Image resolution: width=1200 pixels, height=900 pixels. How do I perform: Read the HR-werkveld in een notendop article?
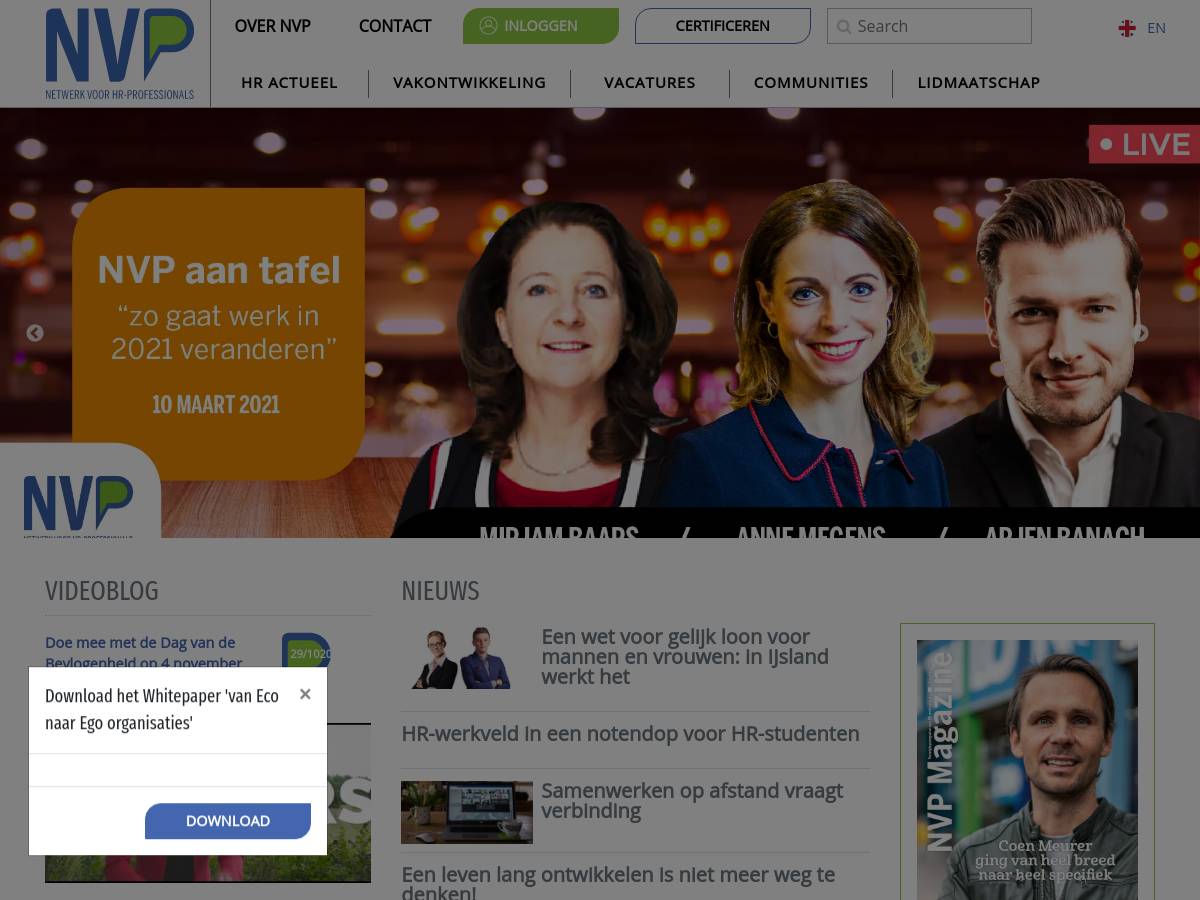(630, 734)
